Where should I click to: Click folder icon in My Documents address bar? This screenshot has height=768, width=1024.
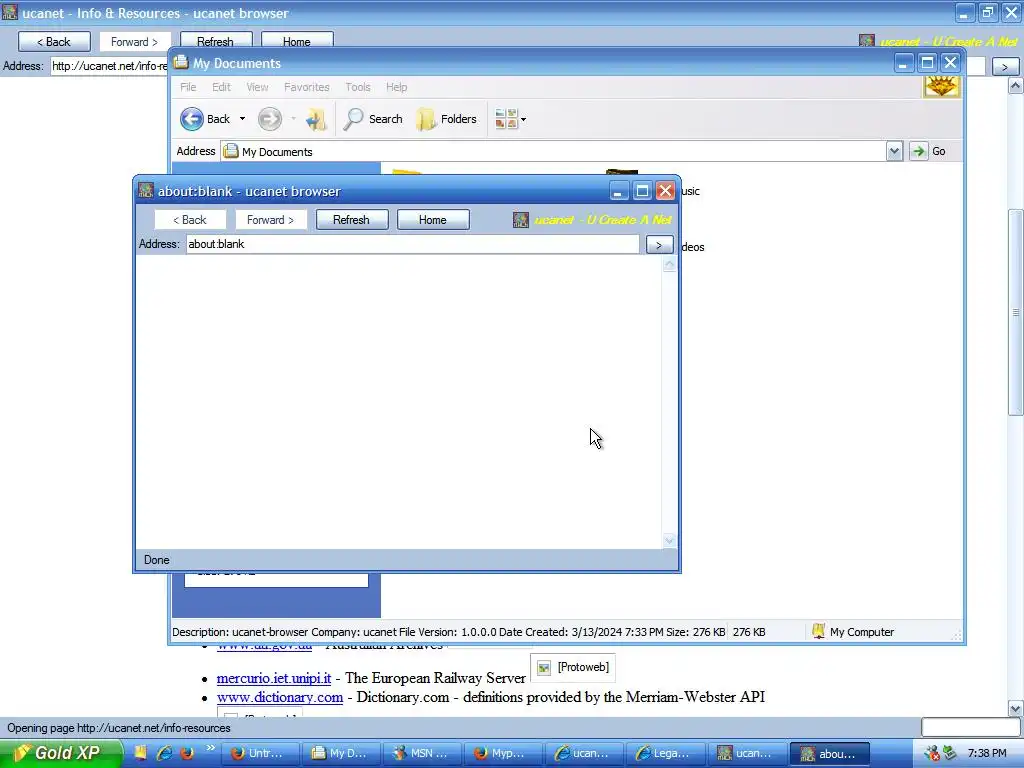231,152
